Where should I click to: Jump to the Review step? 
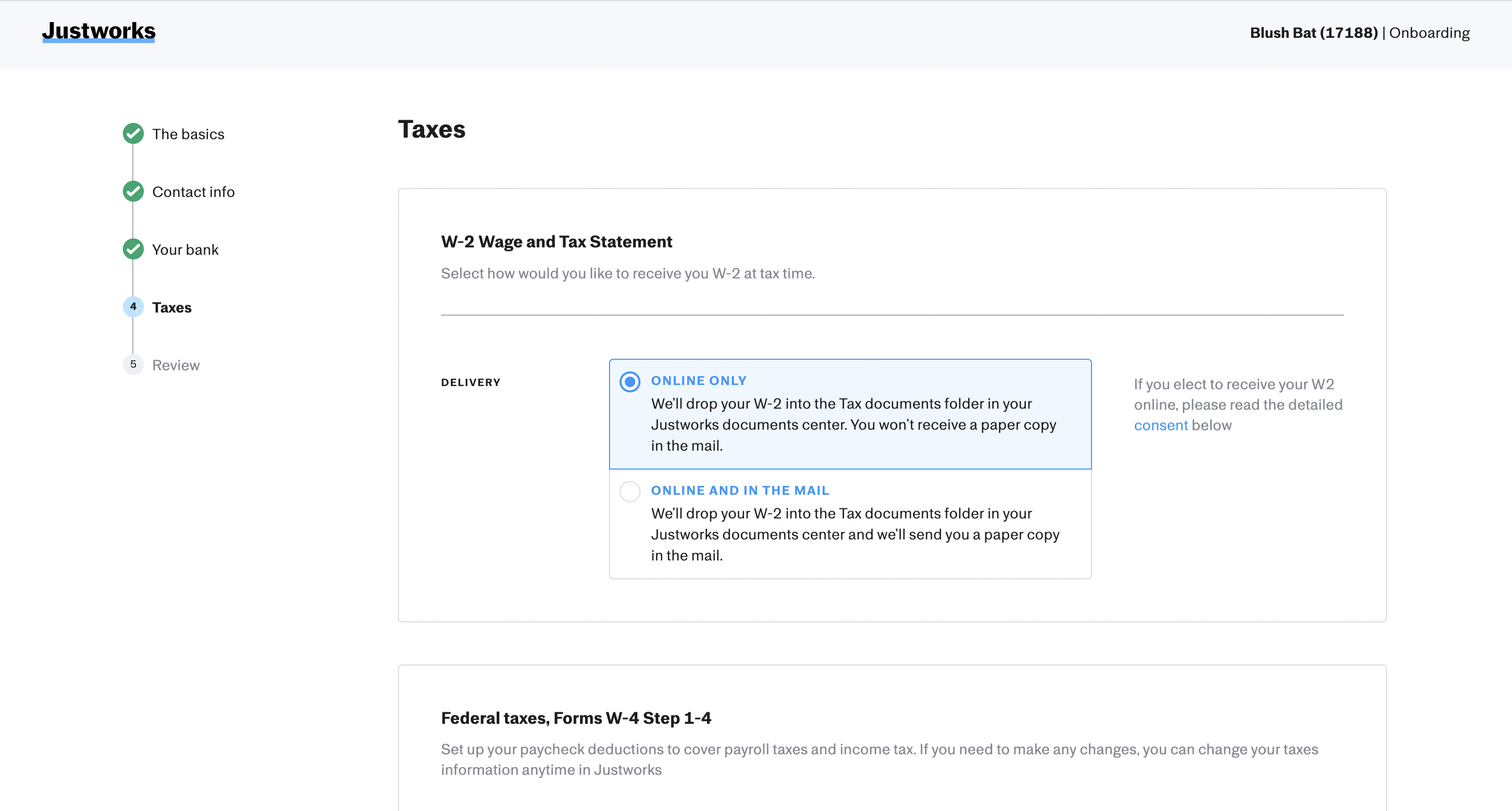click(x=175, y=365)
